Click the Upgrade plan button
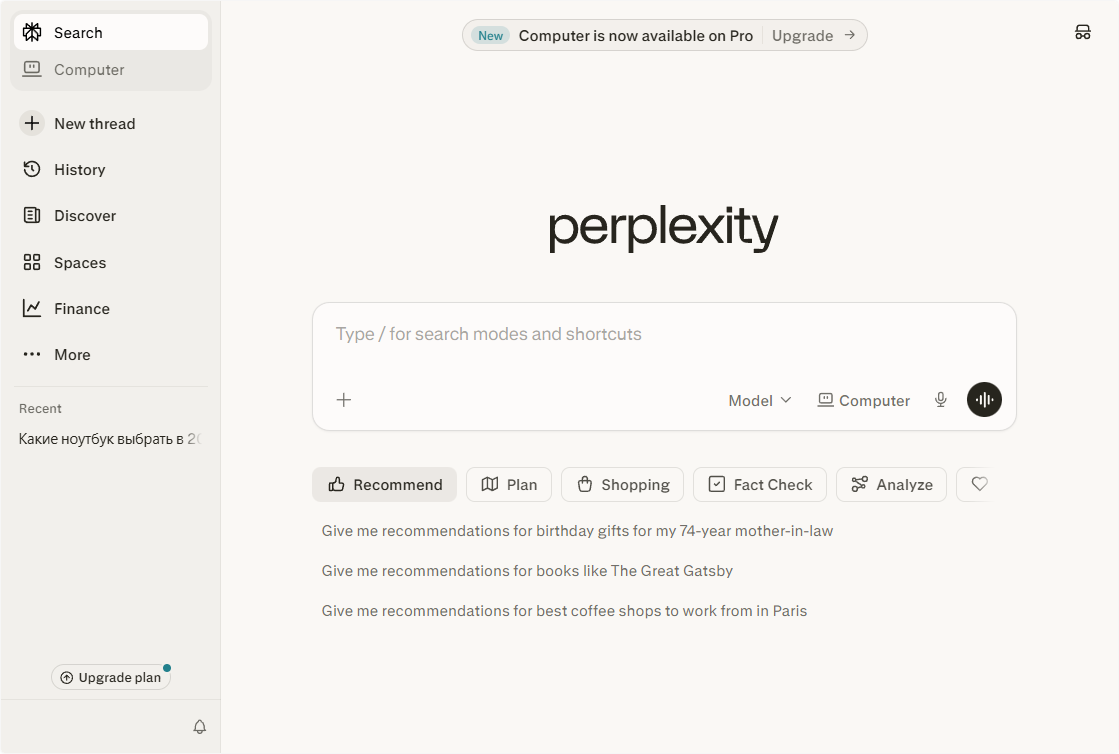 [111, 678]
